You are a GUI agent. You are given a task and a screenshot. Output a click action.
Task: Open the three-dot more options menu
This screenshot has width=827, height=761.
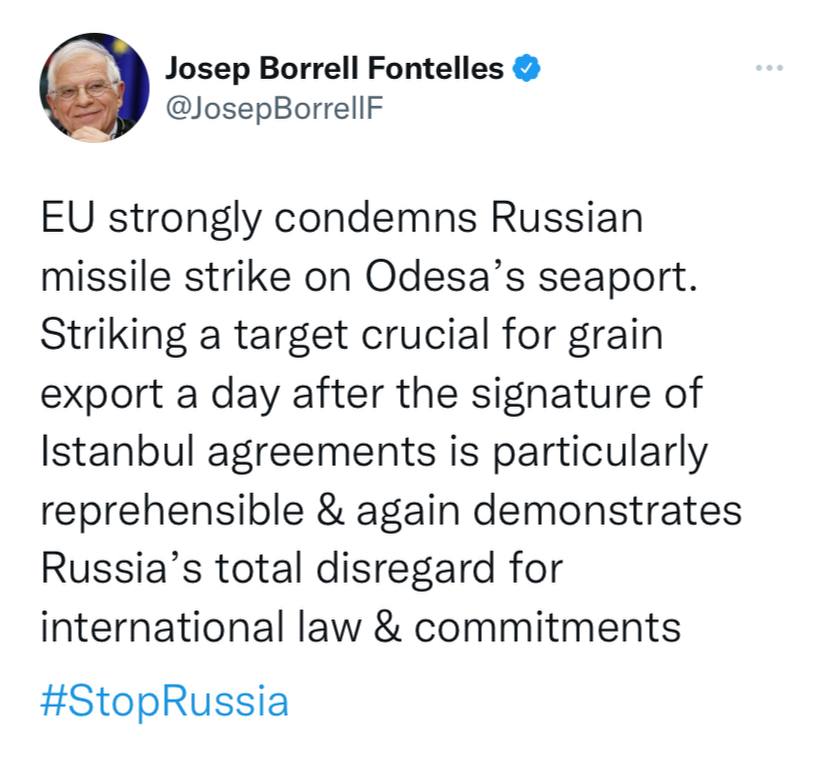[x=768, y=69]
